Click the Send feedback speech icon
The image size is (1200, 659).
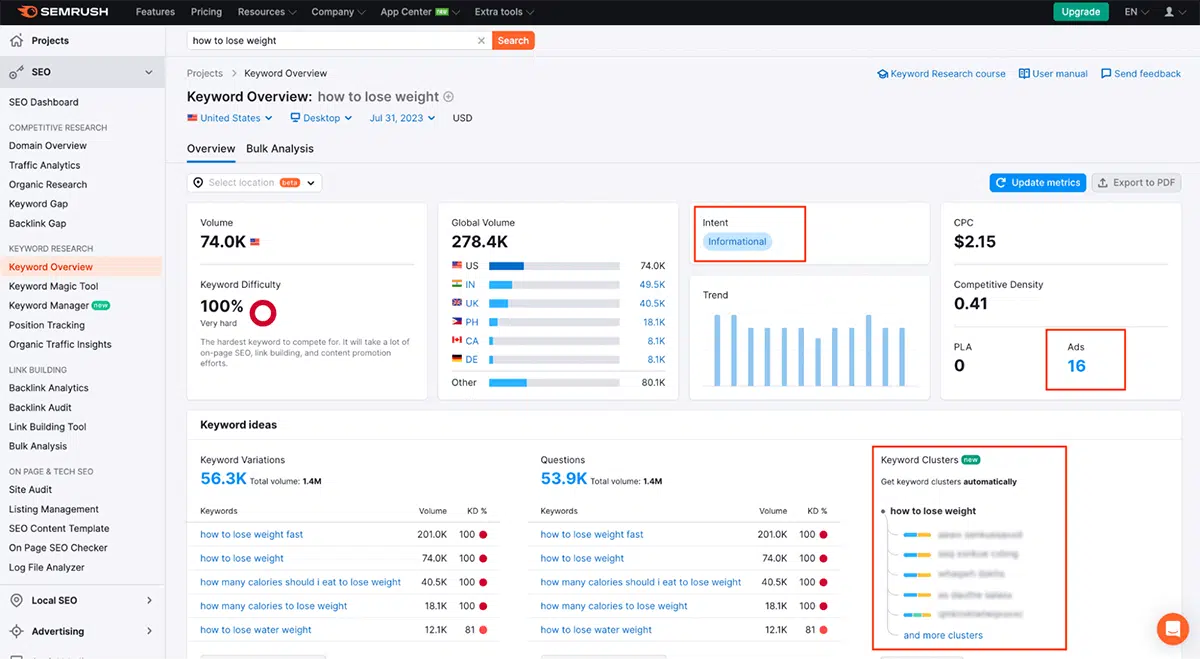pyautogui.click(x=1106, y=74)
